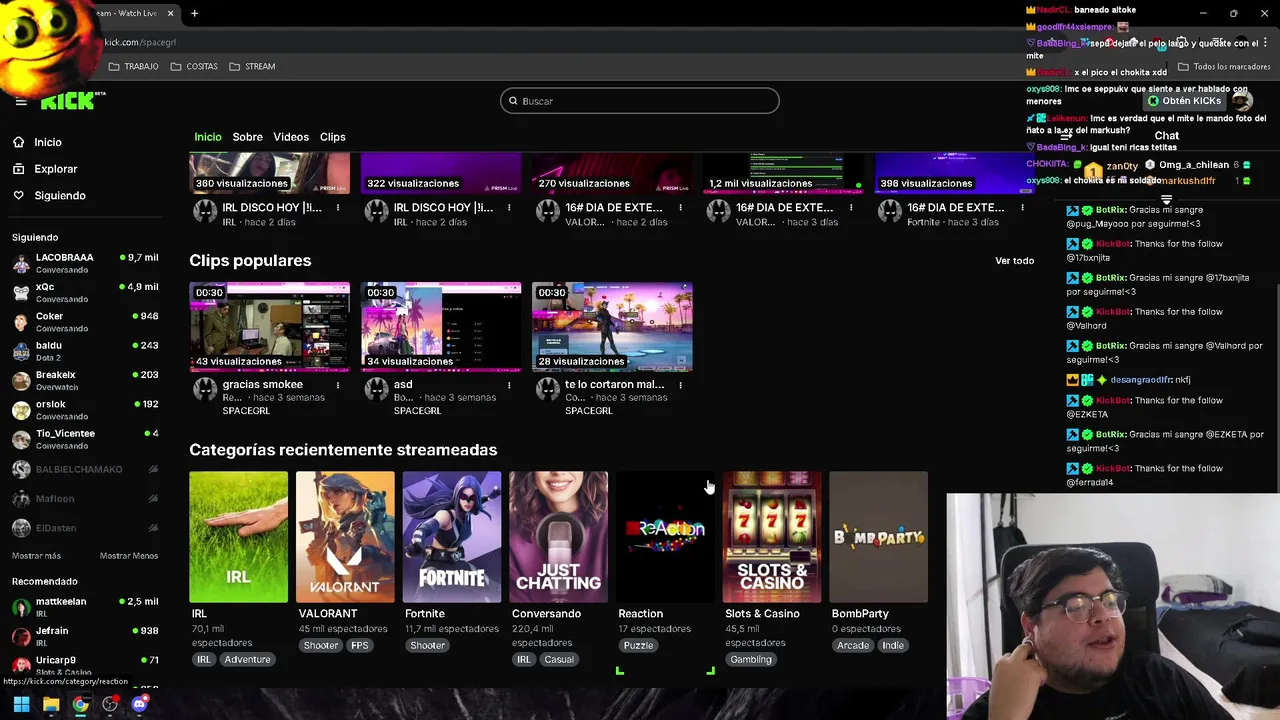Open recommended channel Jefrain
Image resolution: width=1280 pixels, height=720 pixels.
[x=85, y=636]
